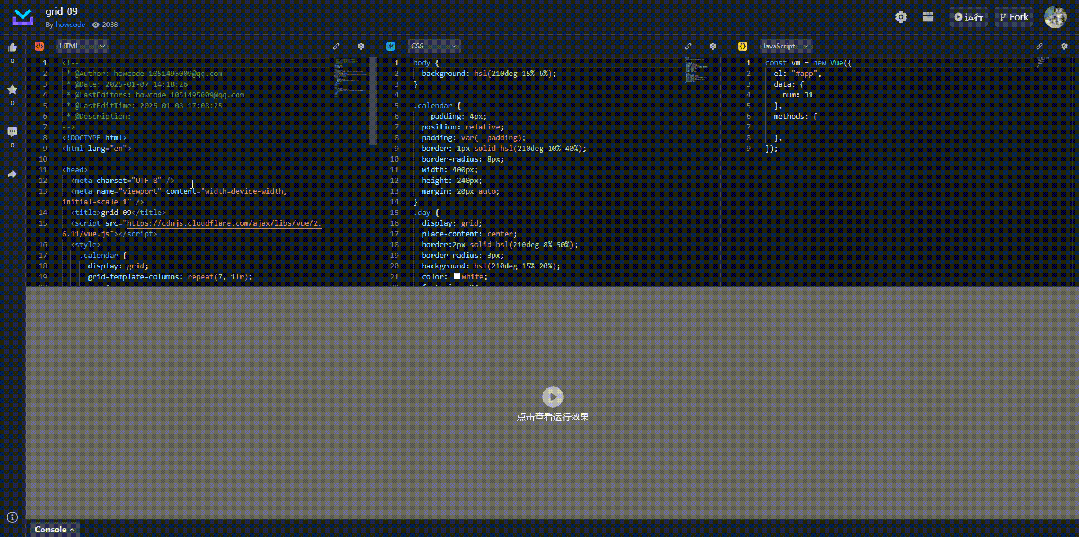Image resolution: width=1079 pixels, height=537 pixels.
Task: Click the thumbs-up like icon in sidebar
Action: (x=12, y=48)
